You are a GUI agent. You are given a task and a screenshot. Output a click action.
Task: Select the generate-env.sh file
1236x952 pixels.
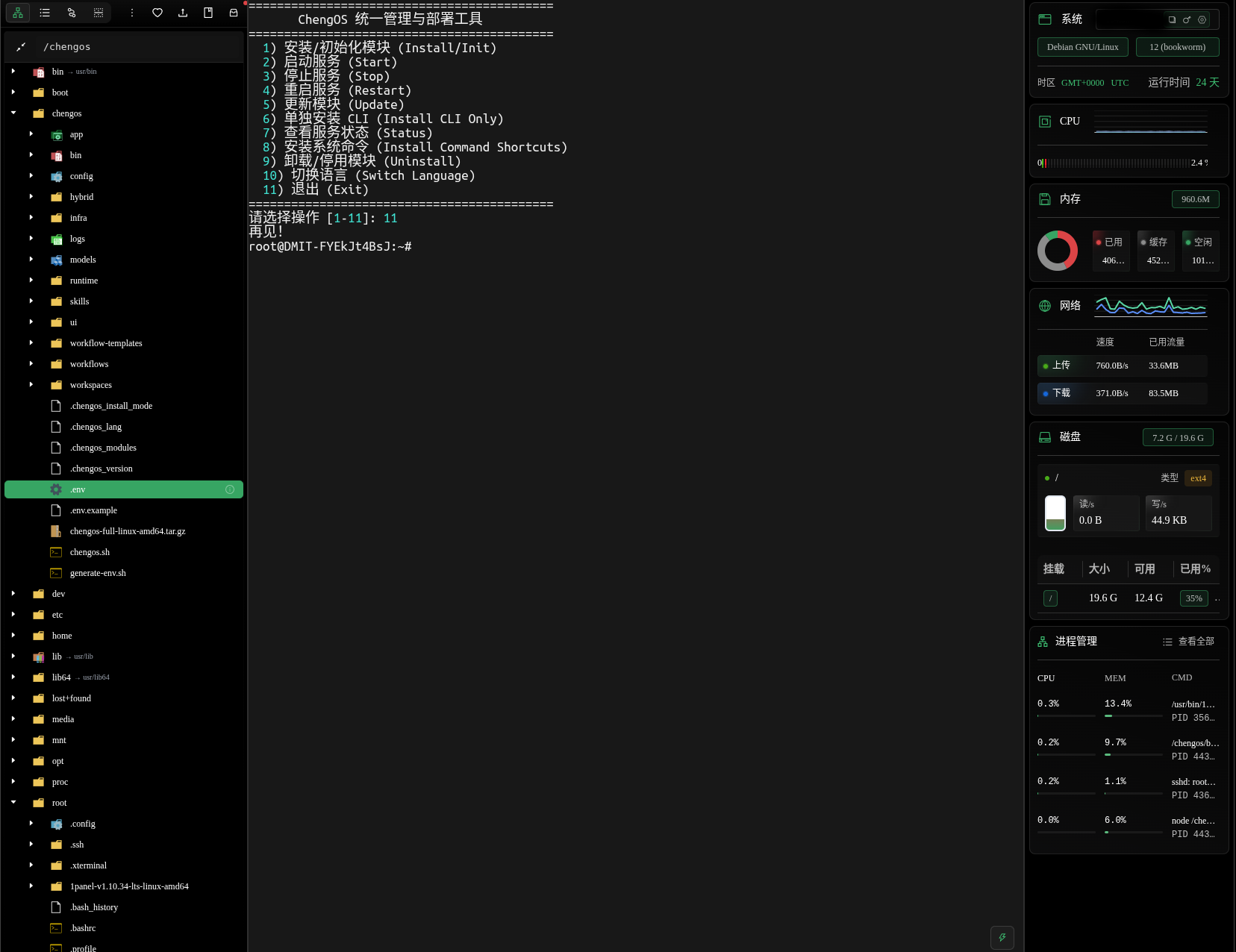[x=124, y=573]
